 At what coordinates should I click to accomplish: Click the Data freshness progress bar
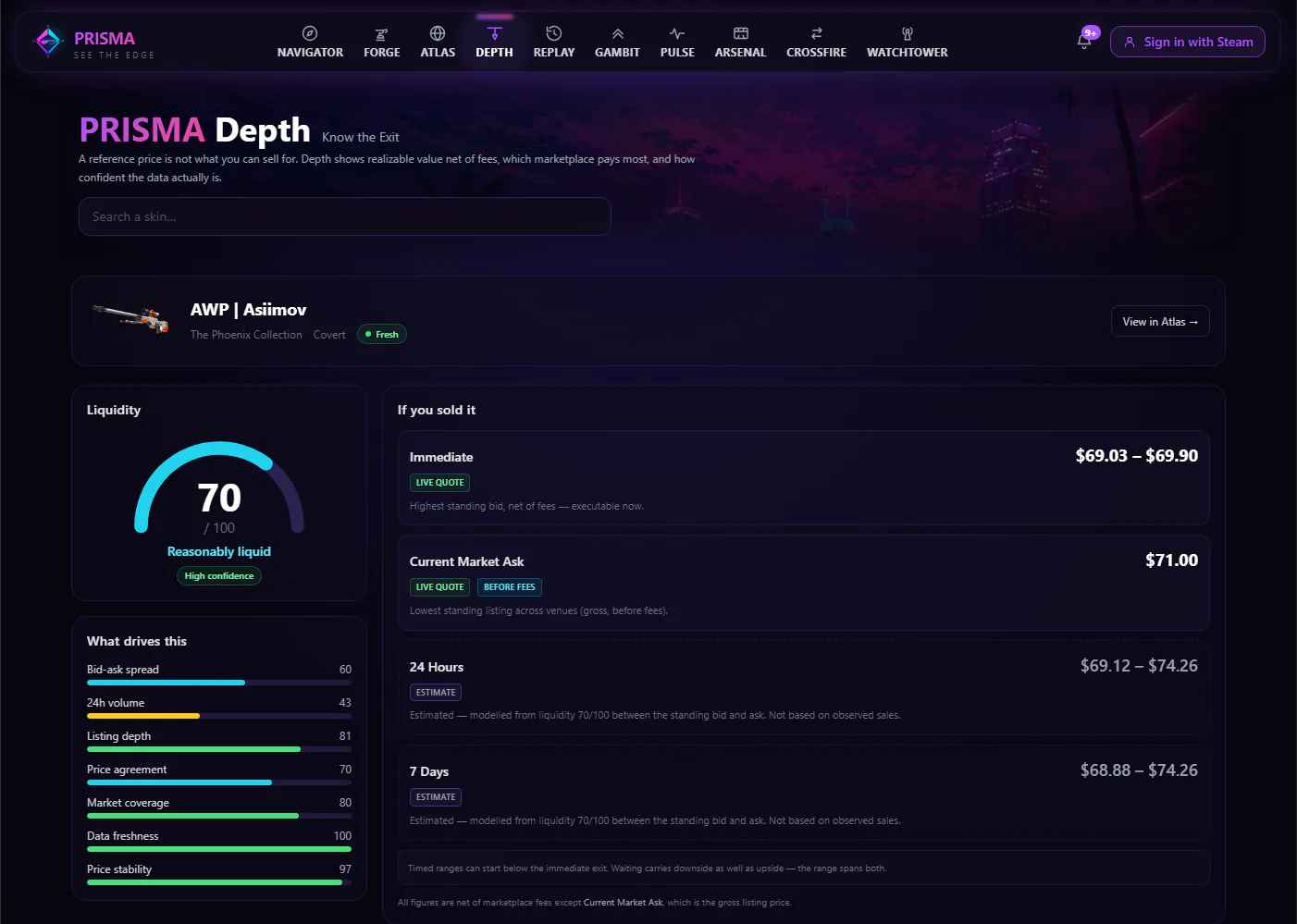[219, 849]
